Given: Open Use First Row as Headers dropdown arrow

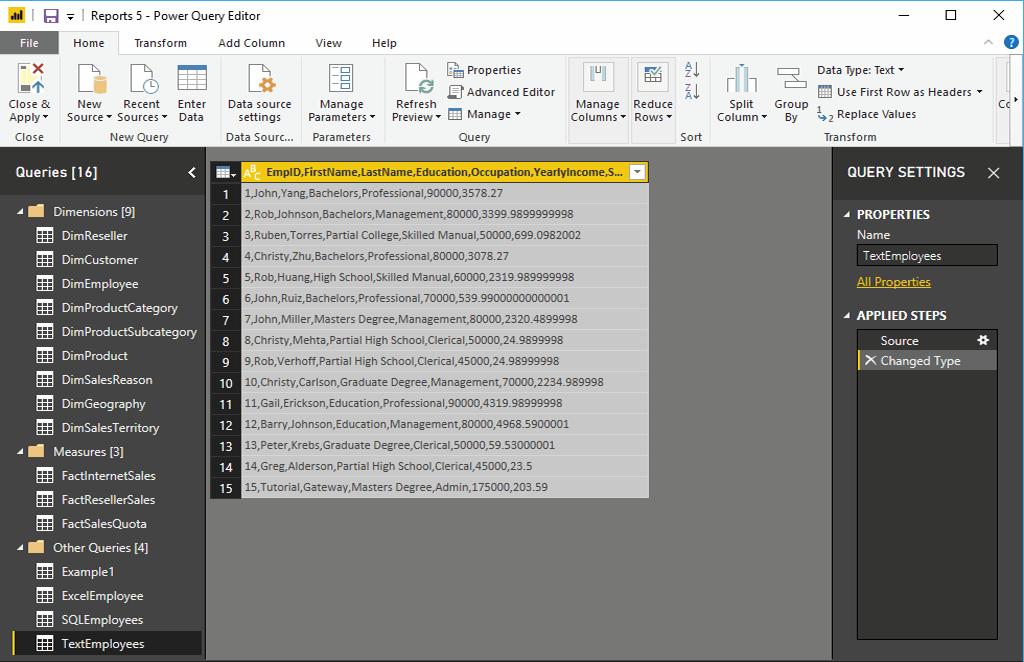Looking at the screenshot, I should tap(980, 92).
